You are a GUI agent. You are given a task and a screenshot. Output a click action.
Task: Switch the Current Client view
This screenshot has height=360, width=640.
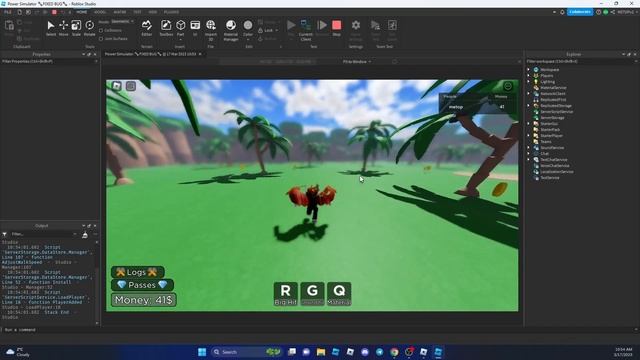coord(305,30)
